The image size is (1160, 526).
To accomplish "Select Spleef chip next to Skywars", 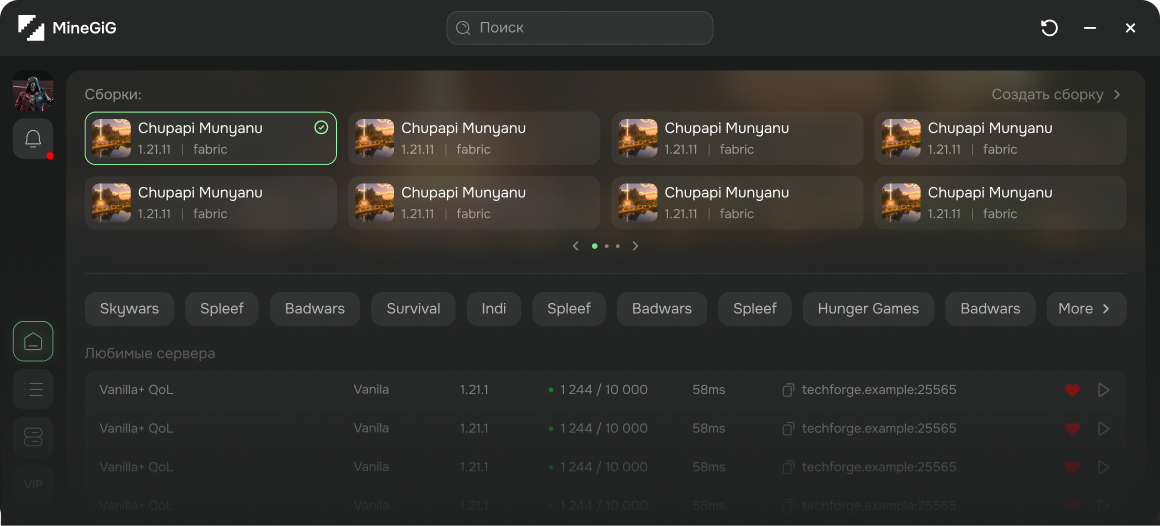I will (x=222, y=308).
